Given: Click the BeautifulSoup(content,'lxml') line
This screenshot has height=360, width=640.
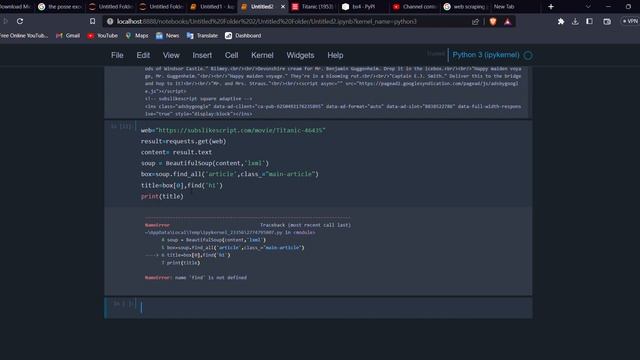Looking at the screenshot, I should [x=205, y=163].
